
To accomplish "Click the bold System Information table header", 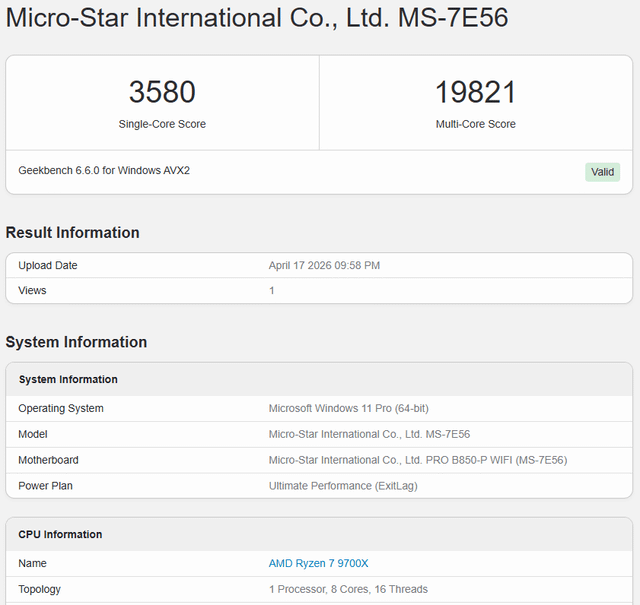I will (x=68, y=380).
